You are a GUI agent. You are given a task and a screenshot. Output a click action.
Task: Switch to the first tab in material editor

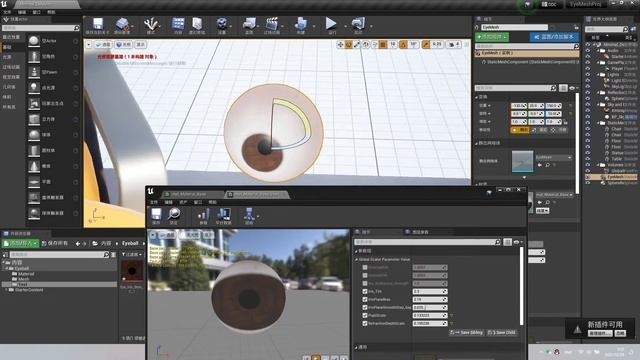[x=193, y=194]
